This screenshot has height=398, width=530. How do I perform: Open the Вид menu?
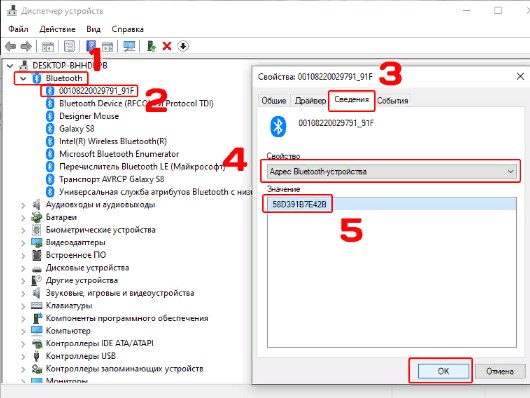(x=93, y=29)
